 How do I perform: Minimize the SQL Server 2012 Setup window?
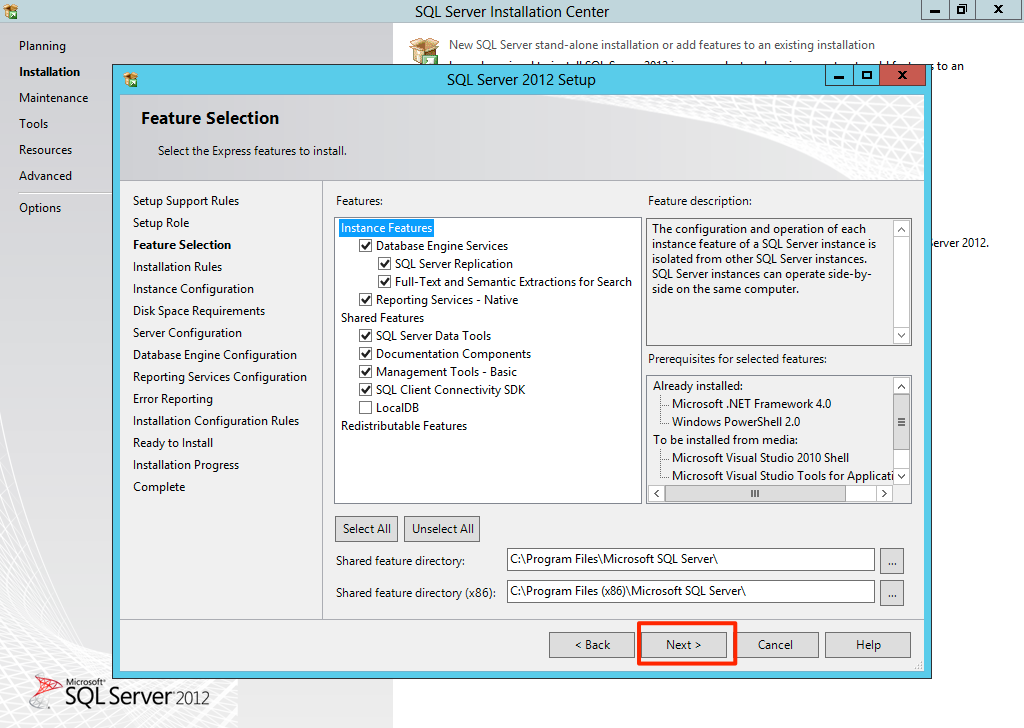[x=839, y=76]
